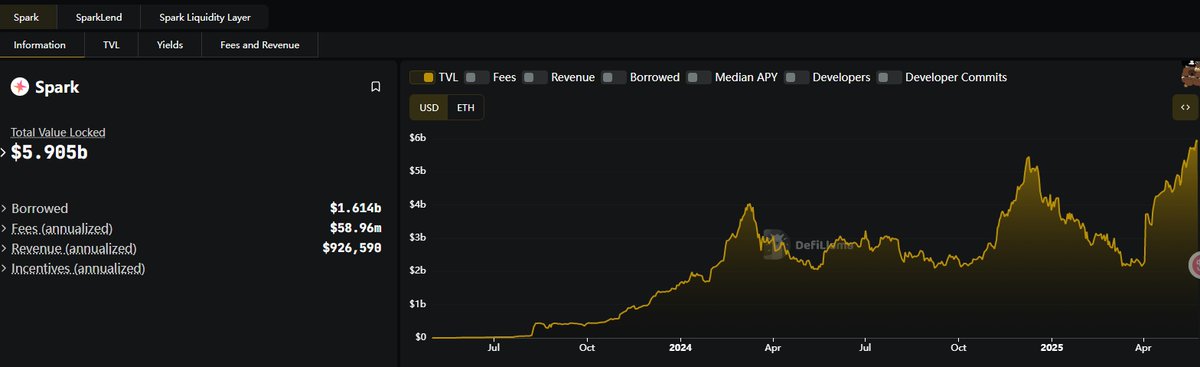Click the first Jul x-axis label

(x=493, y=349)
